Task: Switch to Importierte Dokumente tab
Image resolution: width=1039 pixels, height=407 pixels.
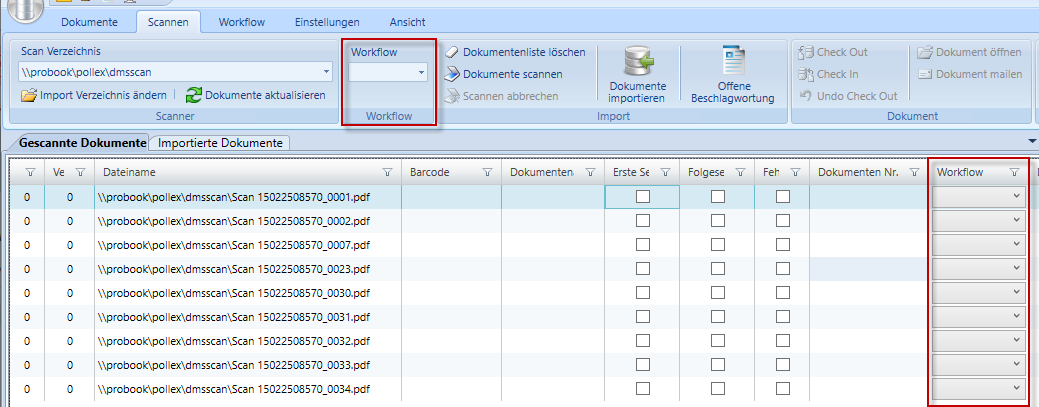Action: click(221, 143)
